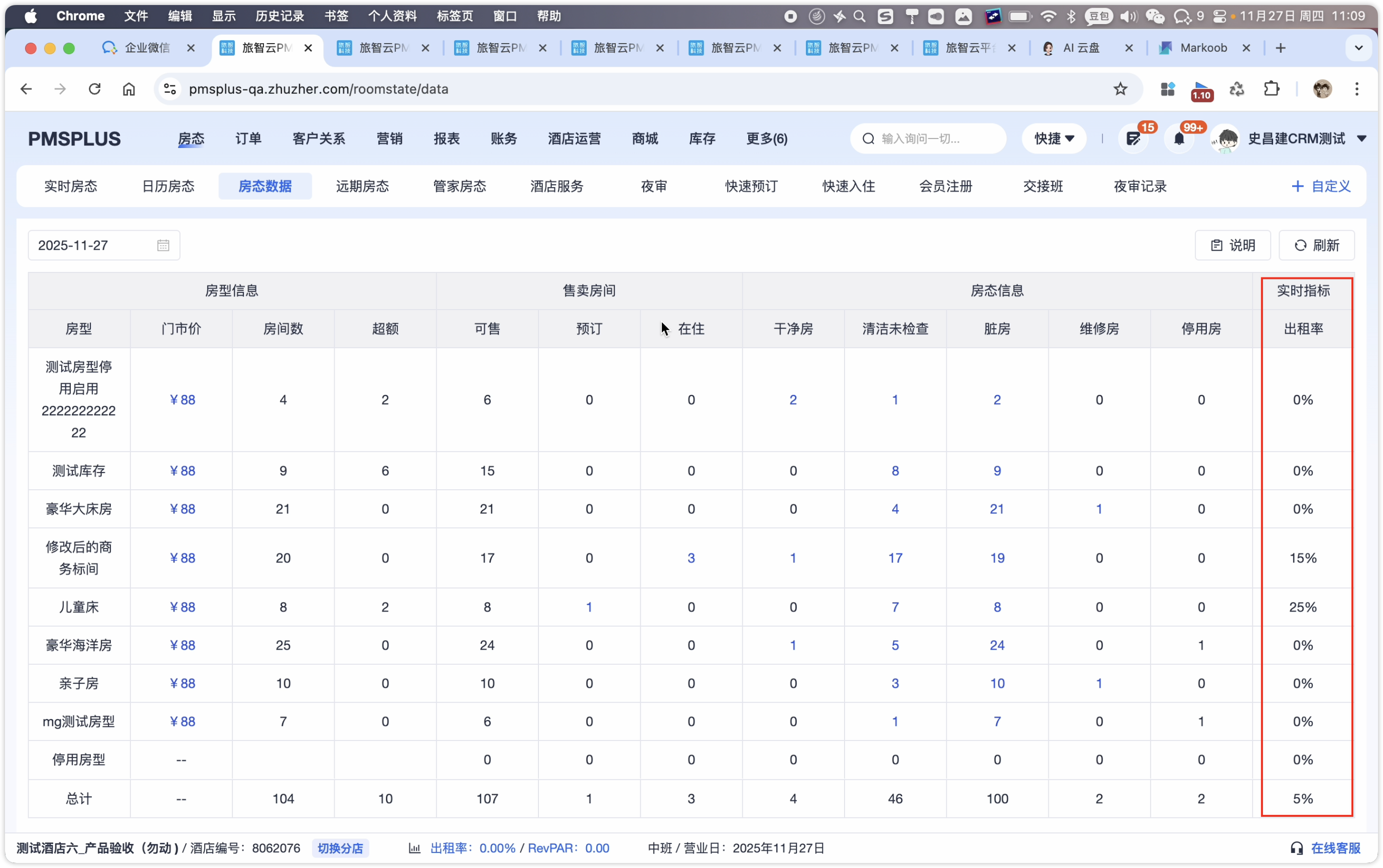
Task: Open Chrome extensions puzzle icon
Action: [x=1272, y=89]
